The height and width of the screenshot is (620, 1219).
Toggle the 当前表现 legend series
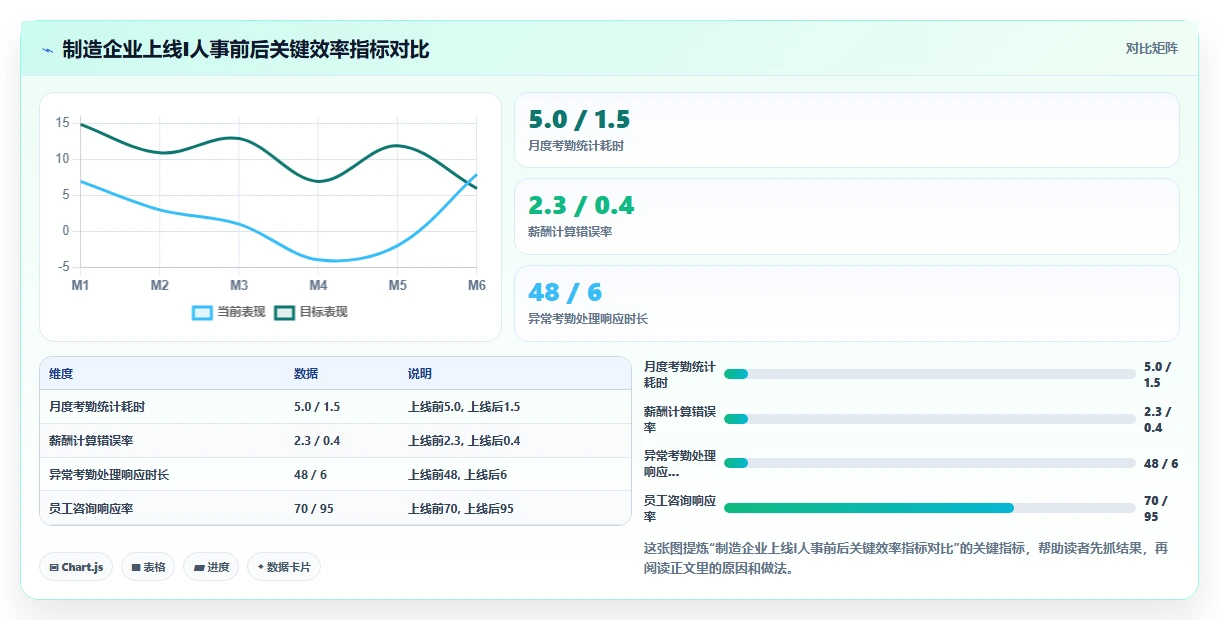click(229, 312)
